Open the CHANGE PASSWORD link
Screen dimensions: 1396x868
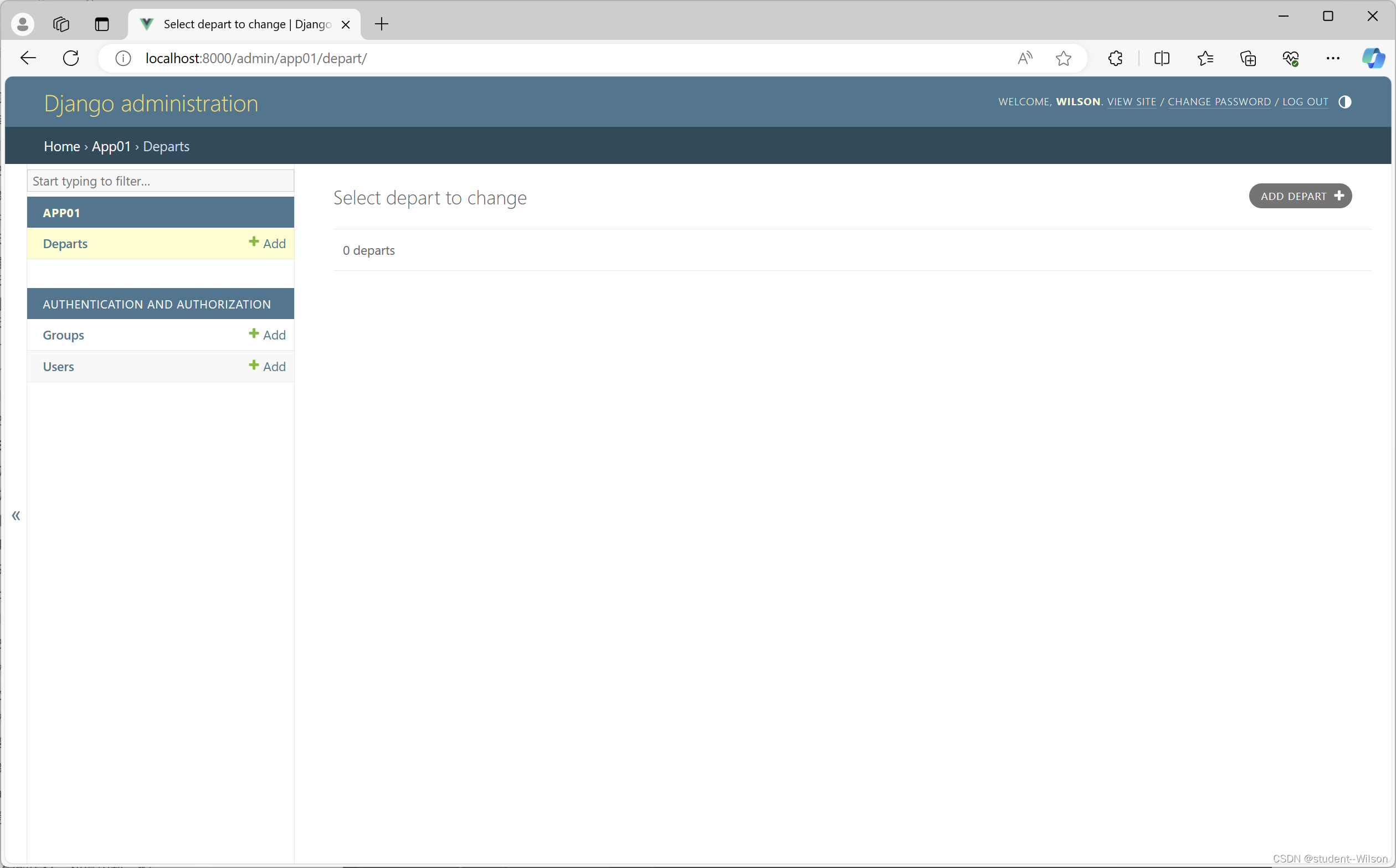coord(1219,101)
